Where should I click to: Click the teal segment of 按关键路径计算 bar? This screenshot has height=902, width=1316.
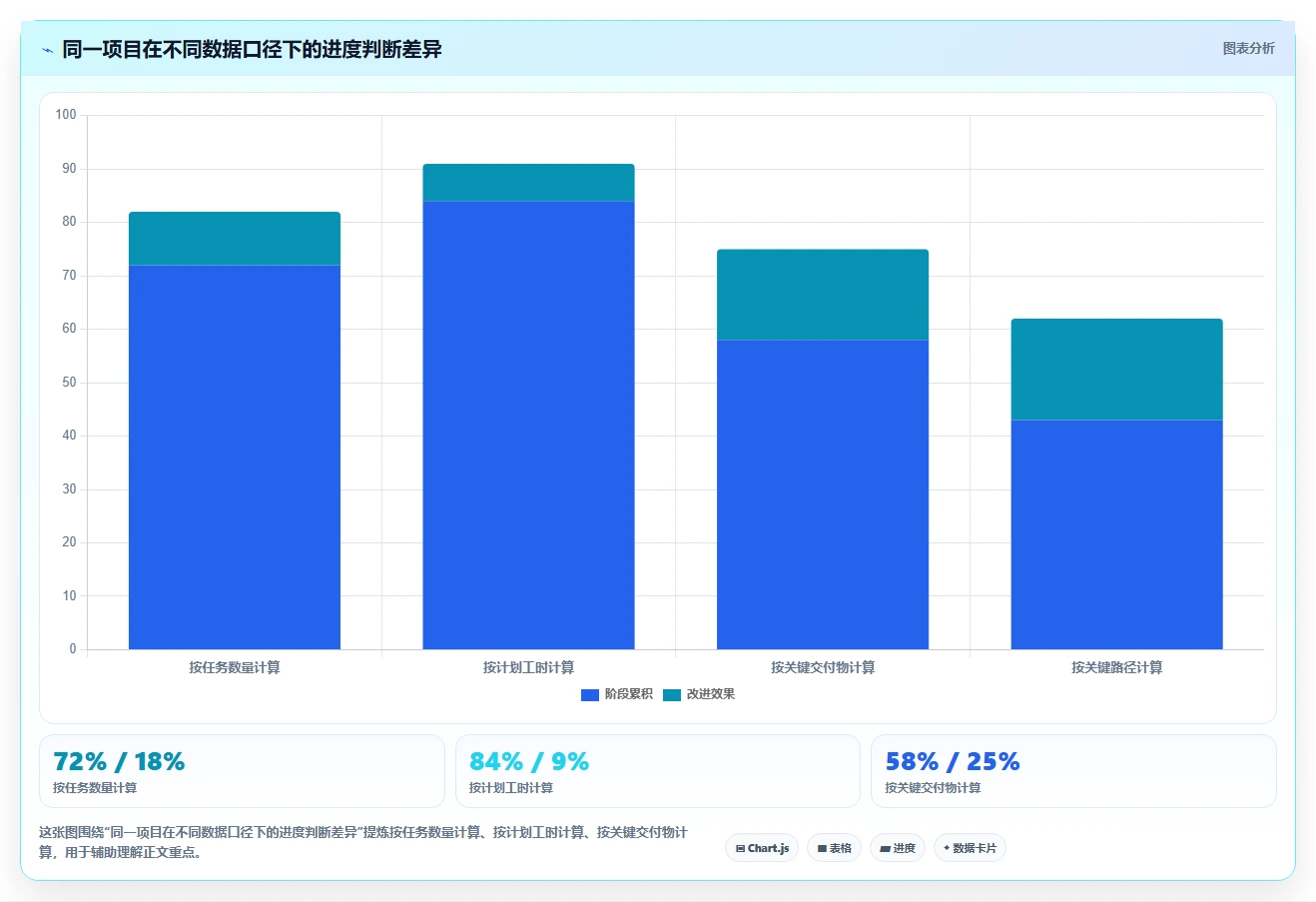[x=1116, y=370]
